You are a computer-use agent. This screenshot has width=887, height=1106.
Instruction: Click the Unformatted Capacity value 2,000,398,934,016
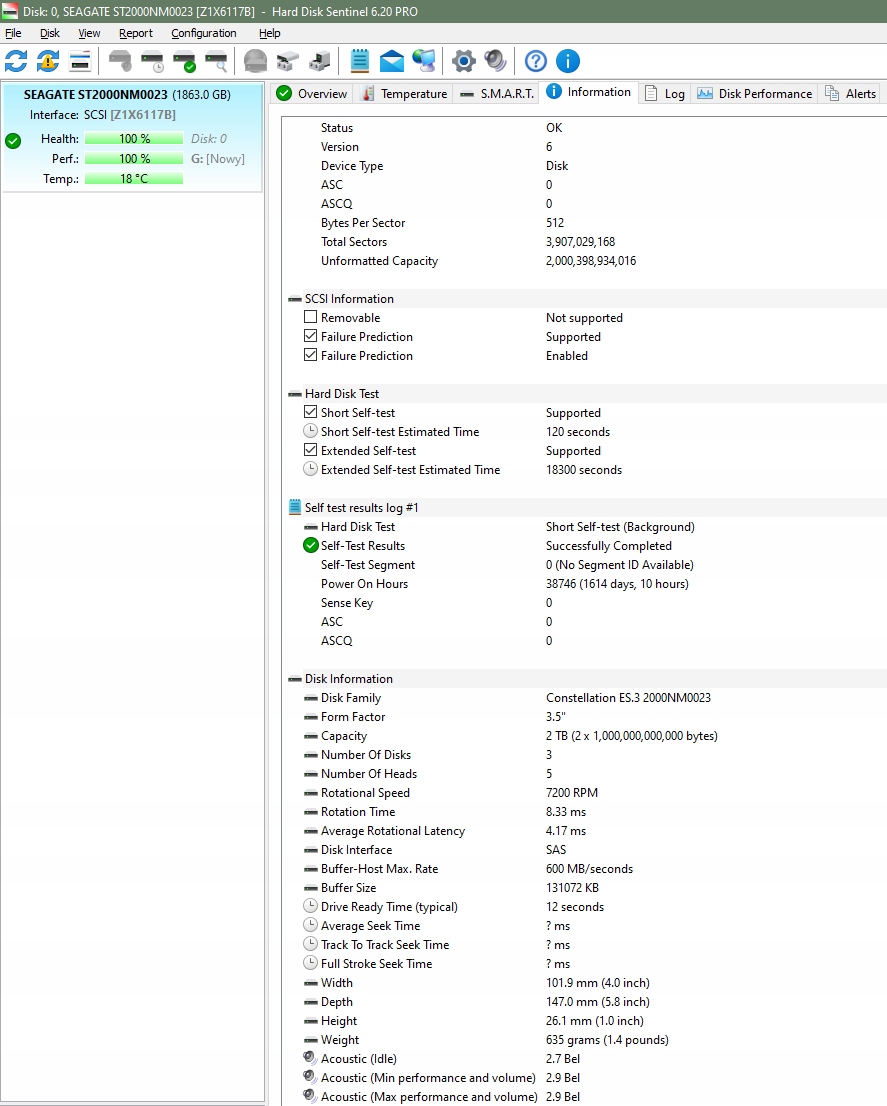[591, 260]
